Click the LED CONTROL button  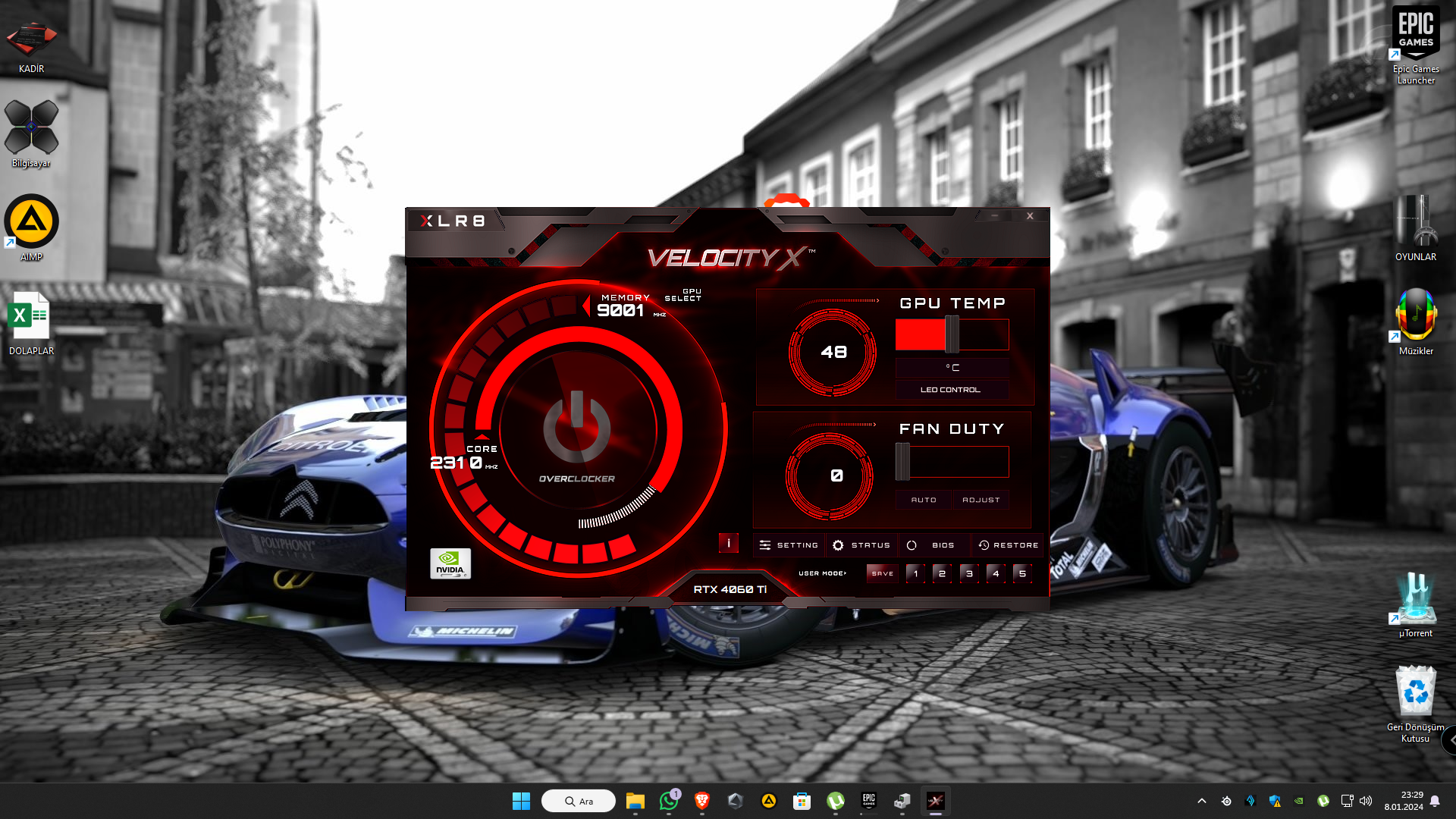(x=951, y=390)
